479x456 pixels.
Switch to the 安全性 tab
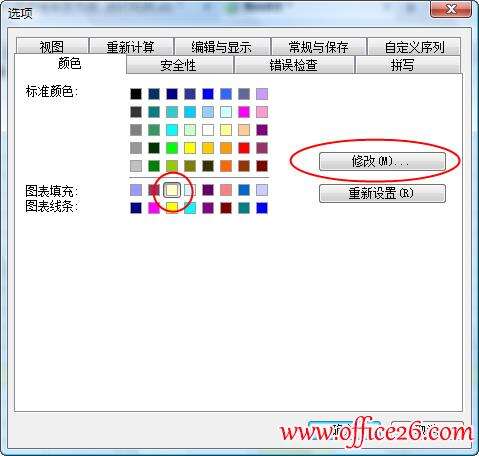coord(179,65)
